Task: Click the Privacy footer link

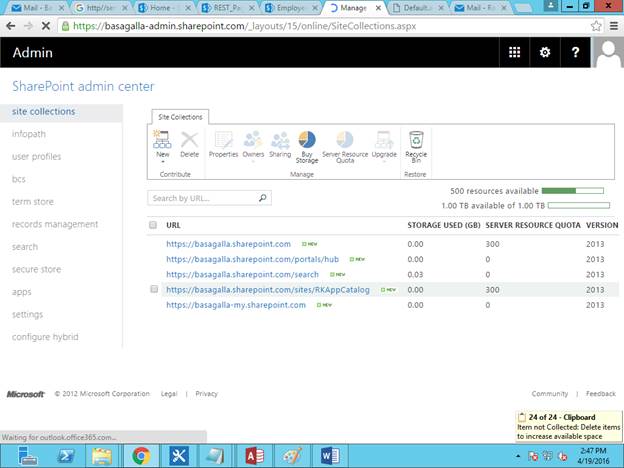Action: (207, 394)
